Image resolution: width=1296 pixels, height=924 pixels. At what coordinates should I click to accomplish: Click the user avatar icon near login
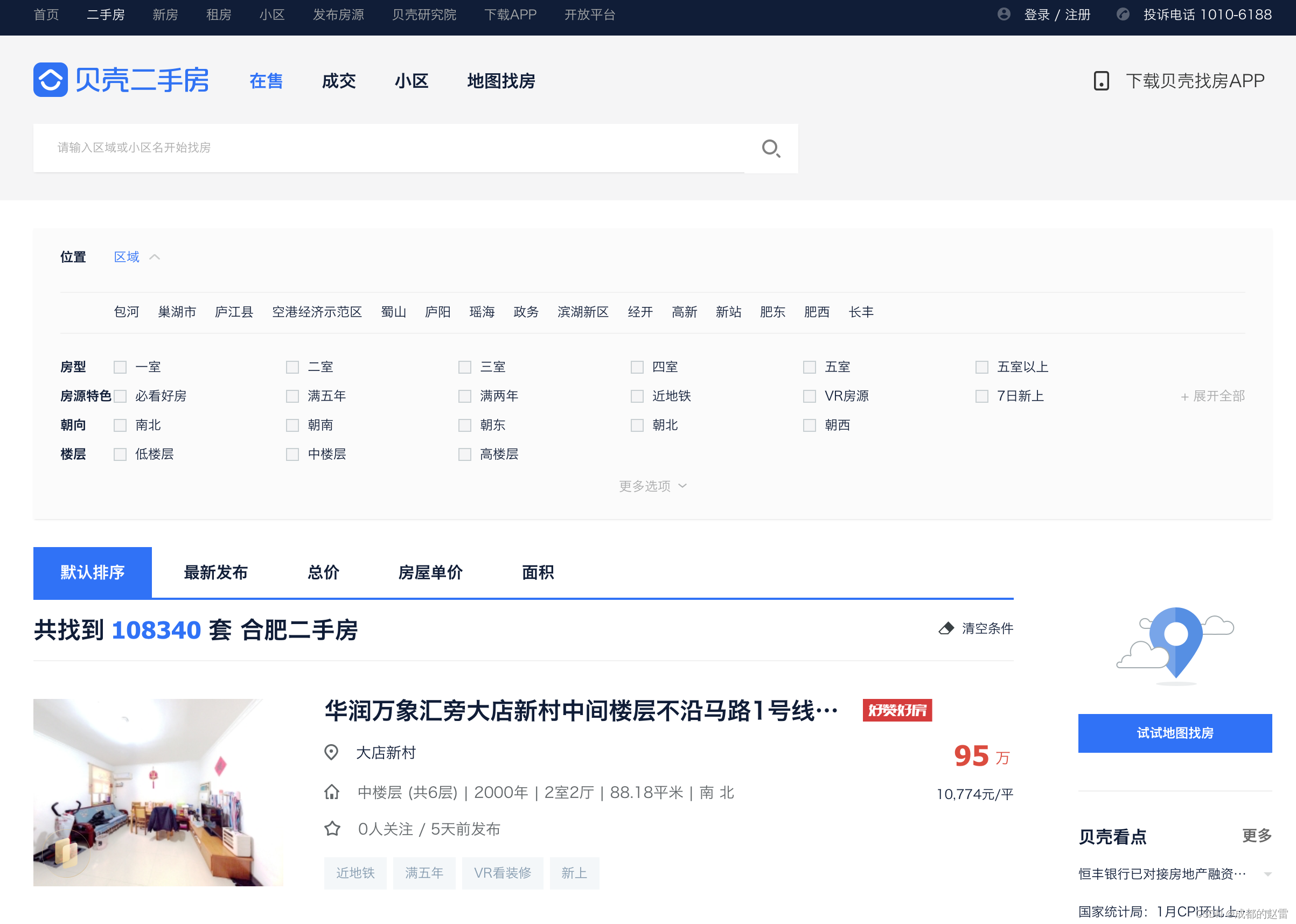coord(1004,14)
